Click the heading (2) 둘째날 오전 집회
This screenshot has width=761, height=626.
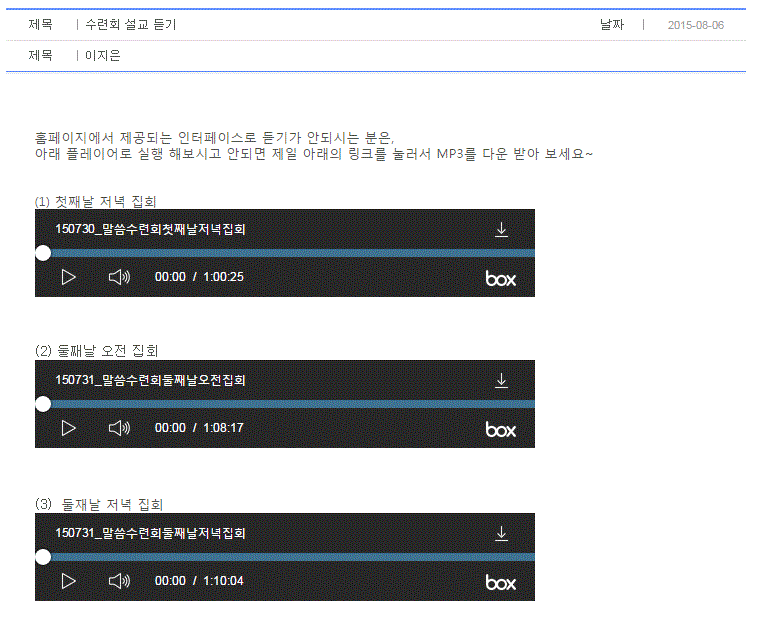click(x=97, y=350)
